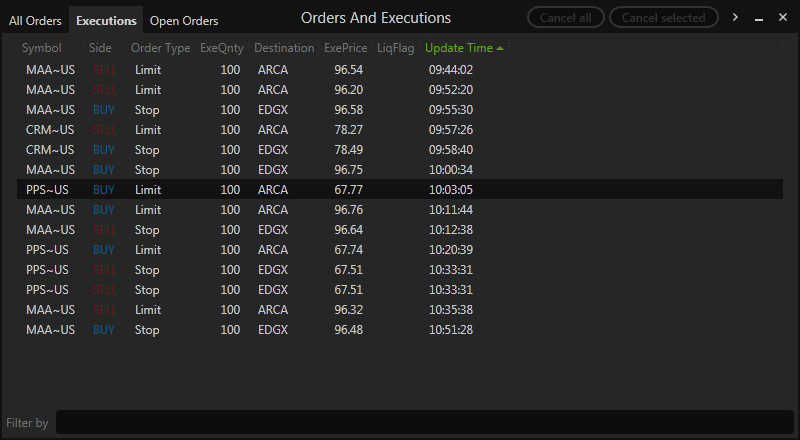Image resolution: width=800 pixels, height=440 pixels.
Task: Select the MAA~US execution at 09:44:02
Action: (x=400, y=70)
